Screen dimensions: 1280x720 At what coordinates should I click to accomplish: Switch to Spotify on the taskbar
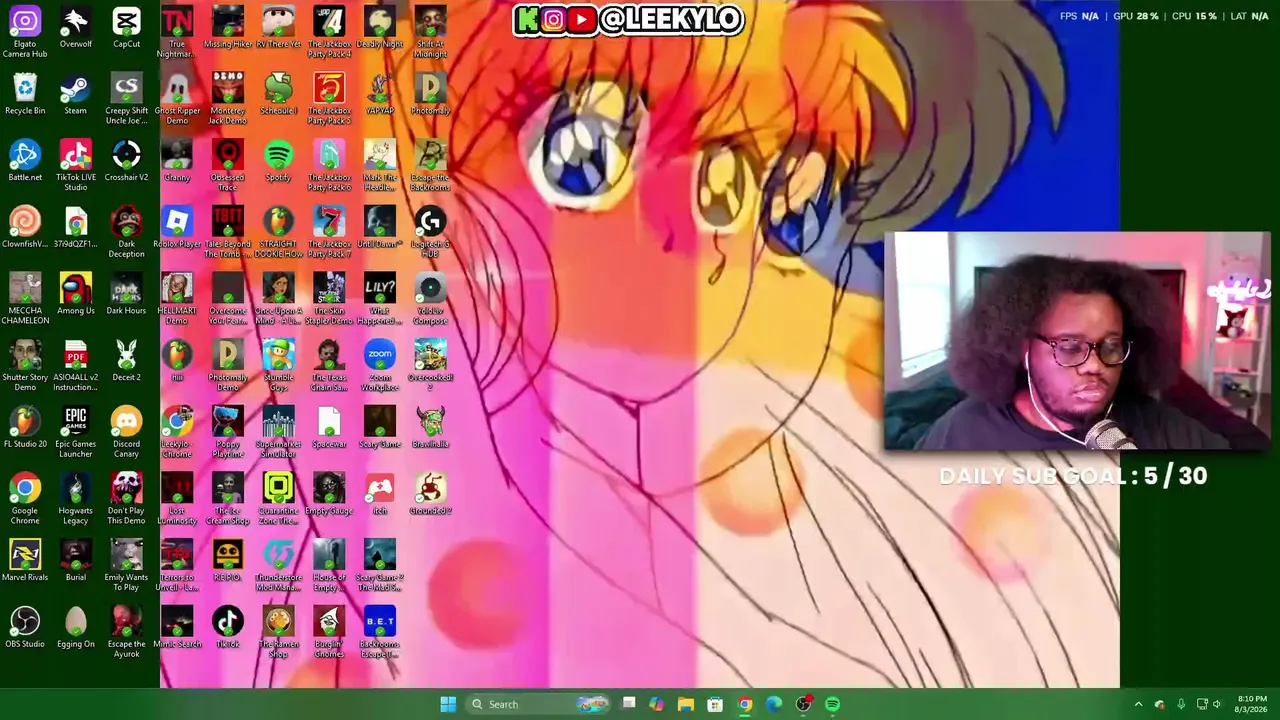(832, 704)
